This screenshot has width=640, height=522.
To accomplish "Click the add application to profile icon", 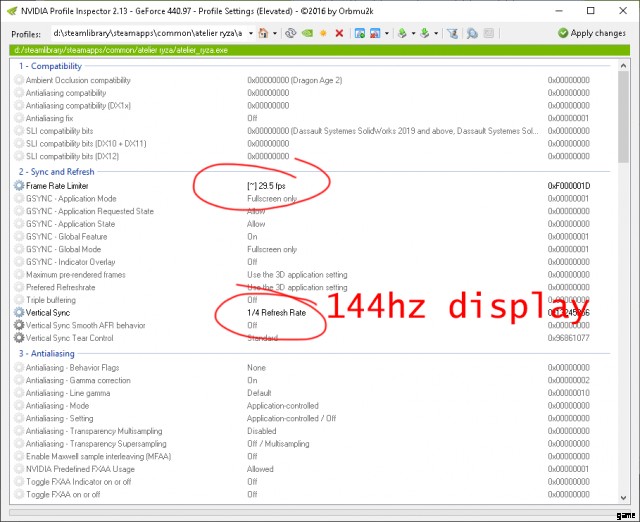I will tap(361, 33).
